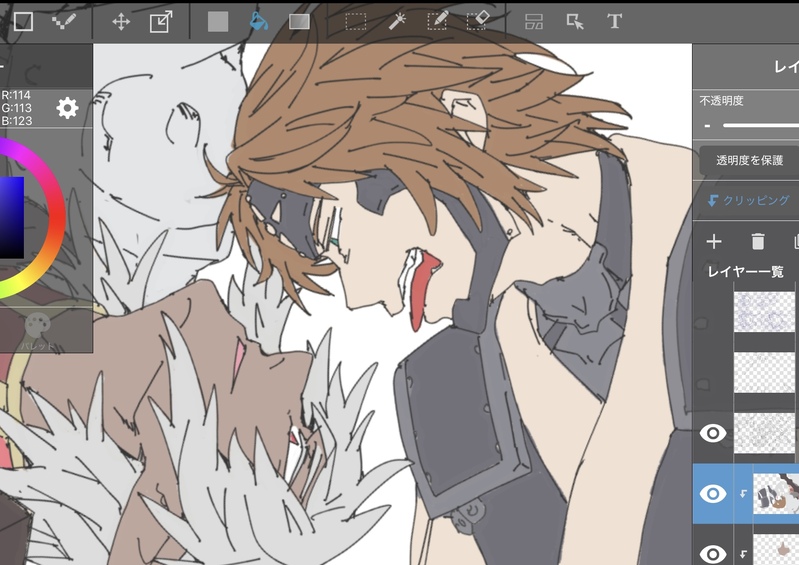Select the third layer thumbnail beside eye
Image resolution: width=799 pixels, height=565 pixels.
766,433
